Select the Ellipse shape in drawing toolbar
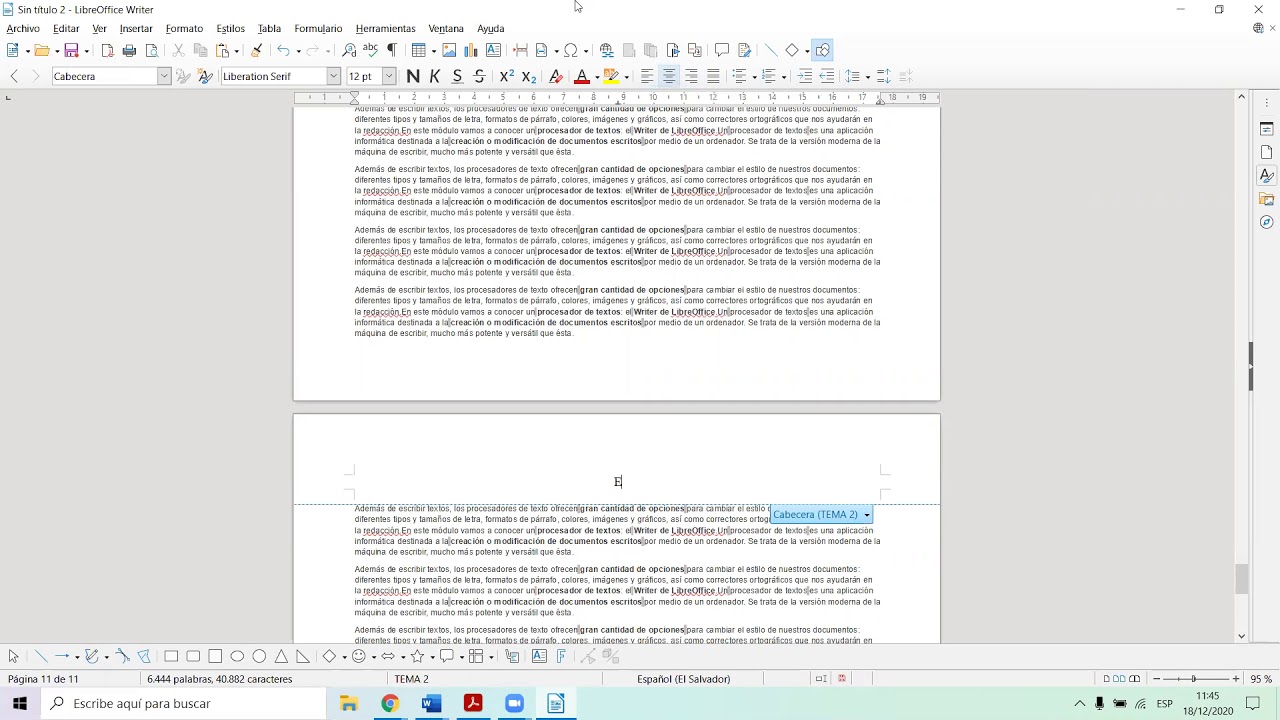Screen dimensions: 1280x720 [x=237, y=656]
